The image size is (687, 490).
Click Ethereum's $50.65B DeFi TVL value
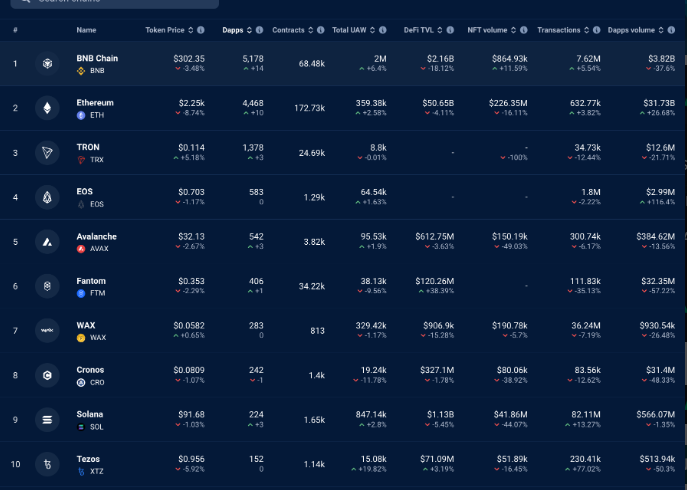point(438,103)
